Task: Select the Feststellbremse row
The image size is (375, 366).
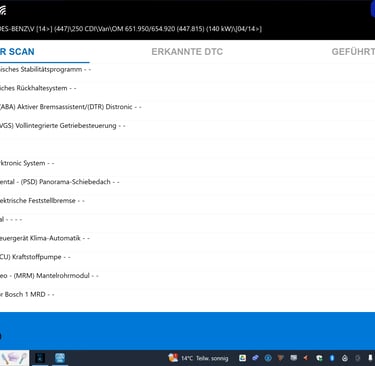Action: (187, 201)
